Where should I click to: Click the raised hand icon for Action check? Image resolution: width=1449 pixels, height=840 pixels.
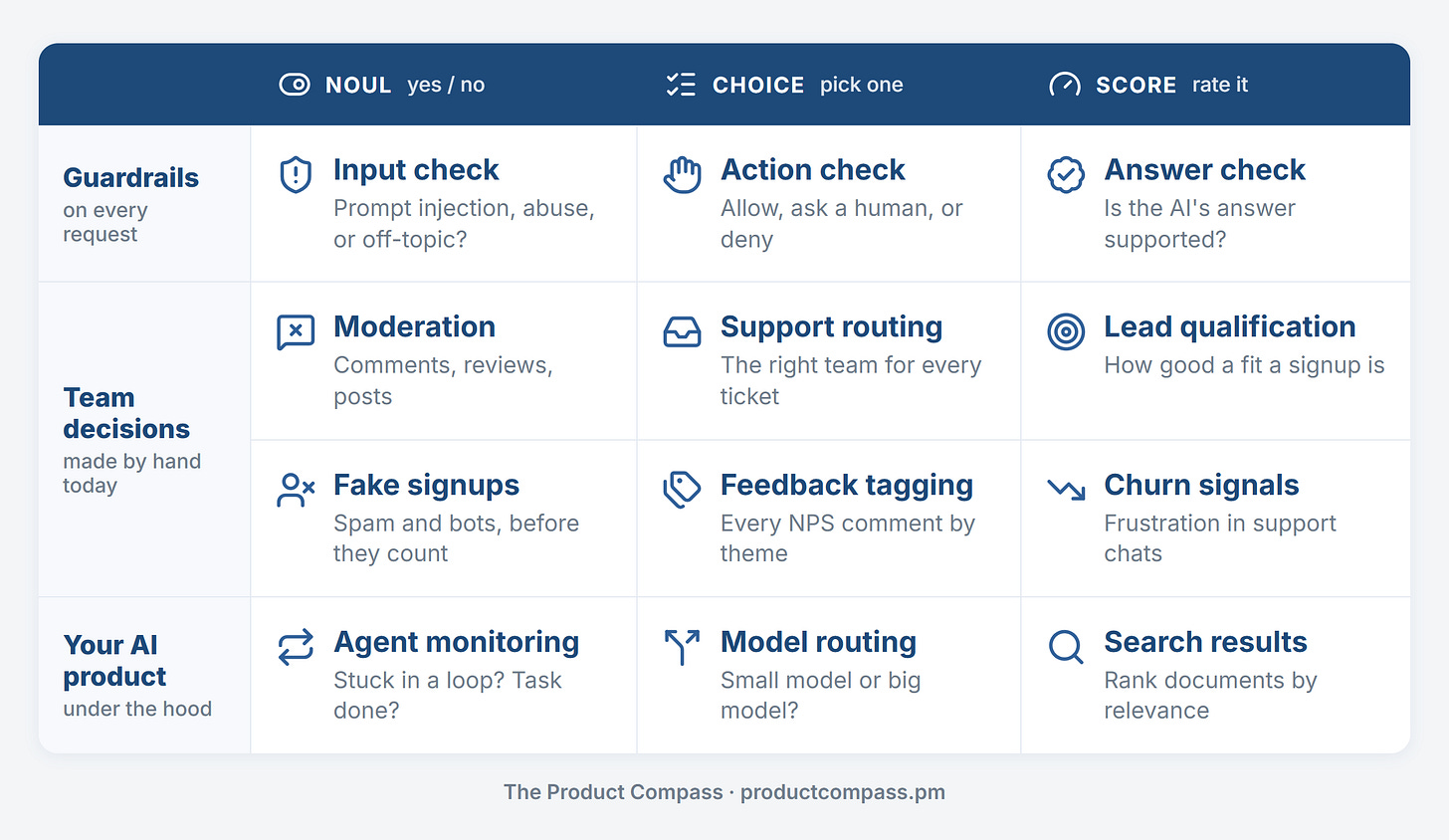(683, 174)
